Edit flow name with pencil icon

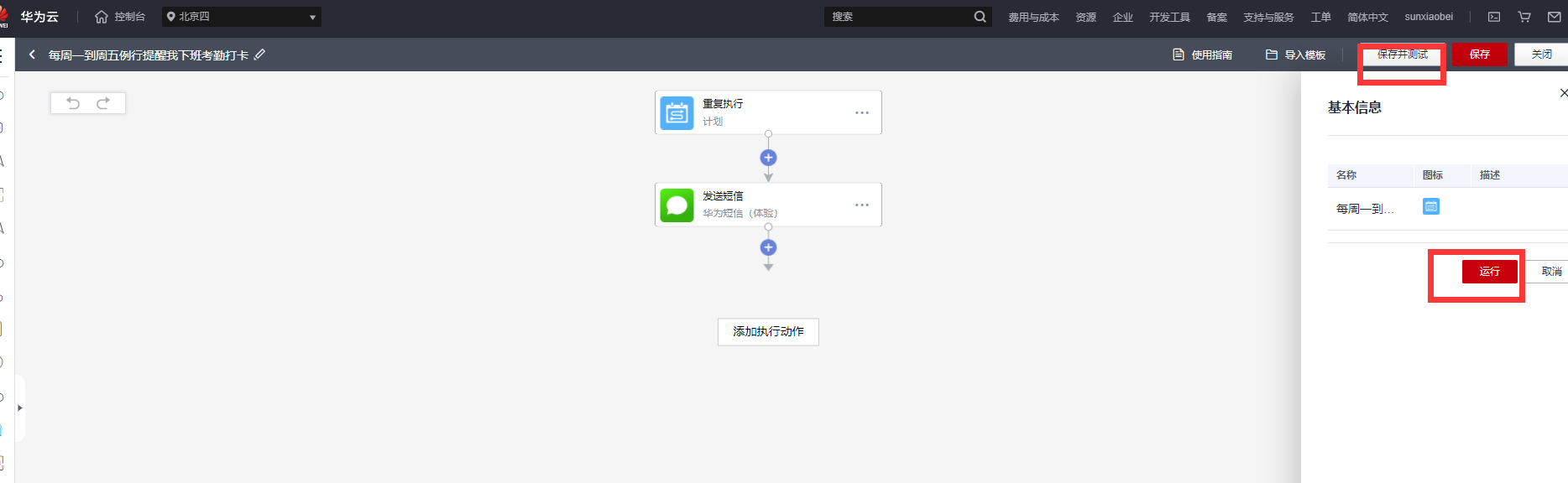coord(259,55)
